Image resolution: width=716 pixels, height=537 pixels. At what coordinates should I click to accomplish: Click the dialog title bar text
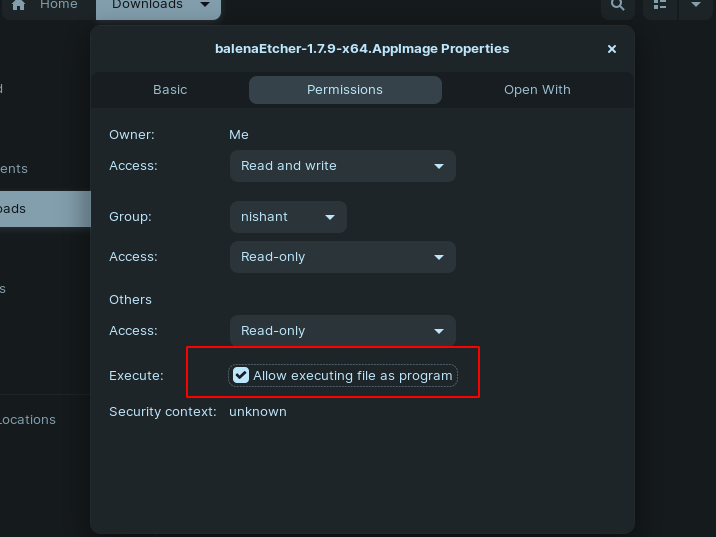pos(362,49)
